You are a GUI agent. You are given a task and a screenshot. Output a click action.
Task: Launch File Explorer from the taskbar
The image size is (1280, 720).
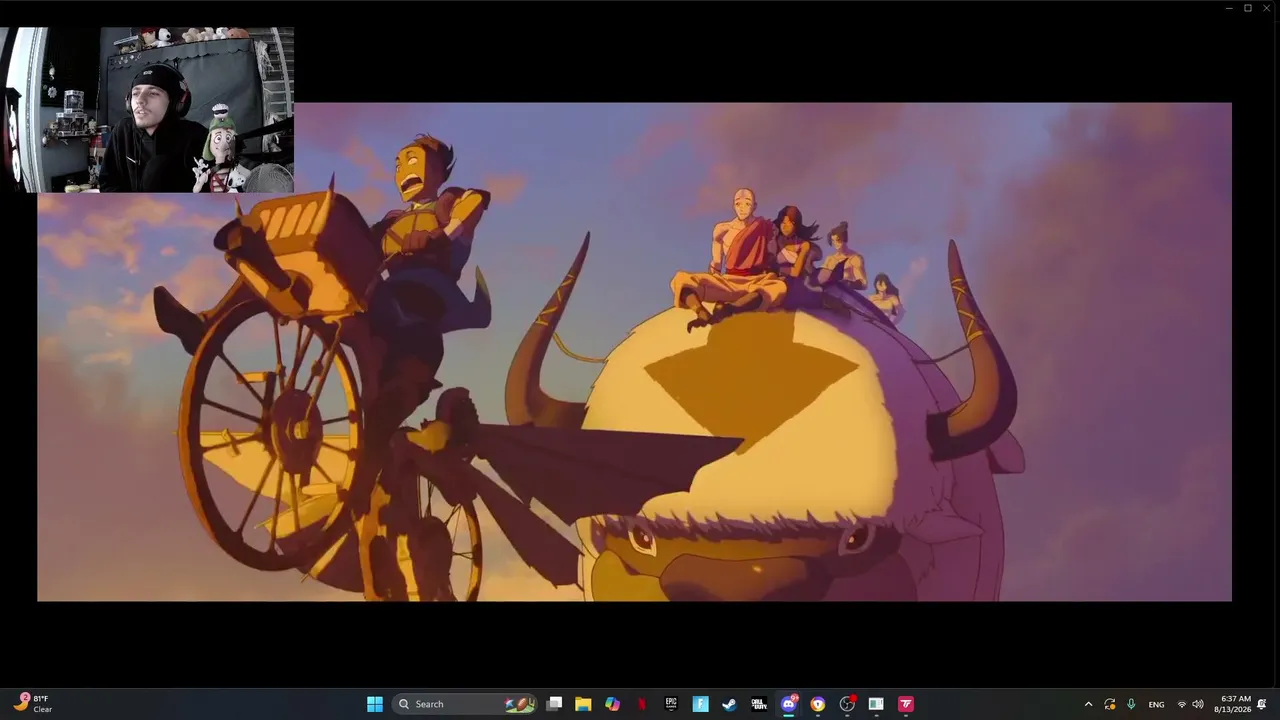583,704
